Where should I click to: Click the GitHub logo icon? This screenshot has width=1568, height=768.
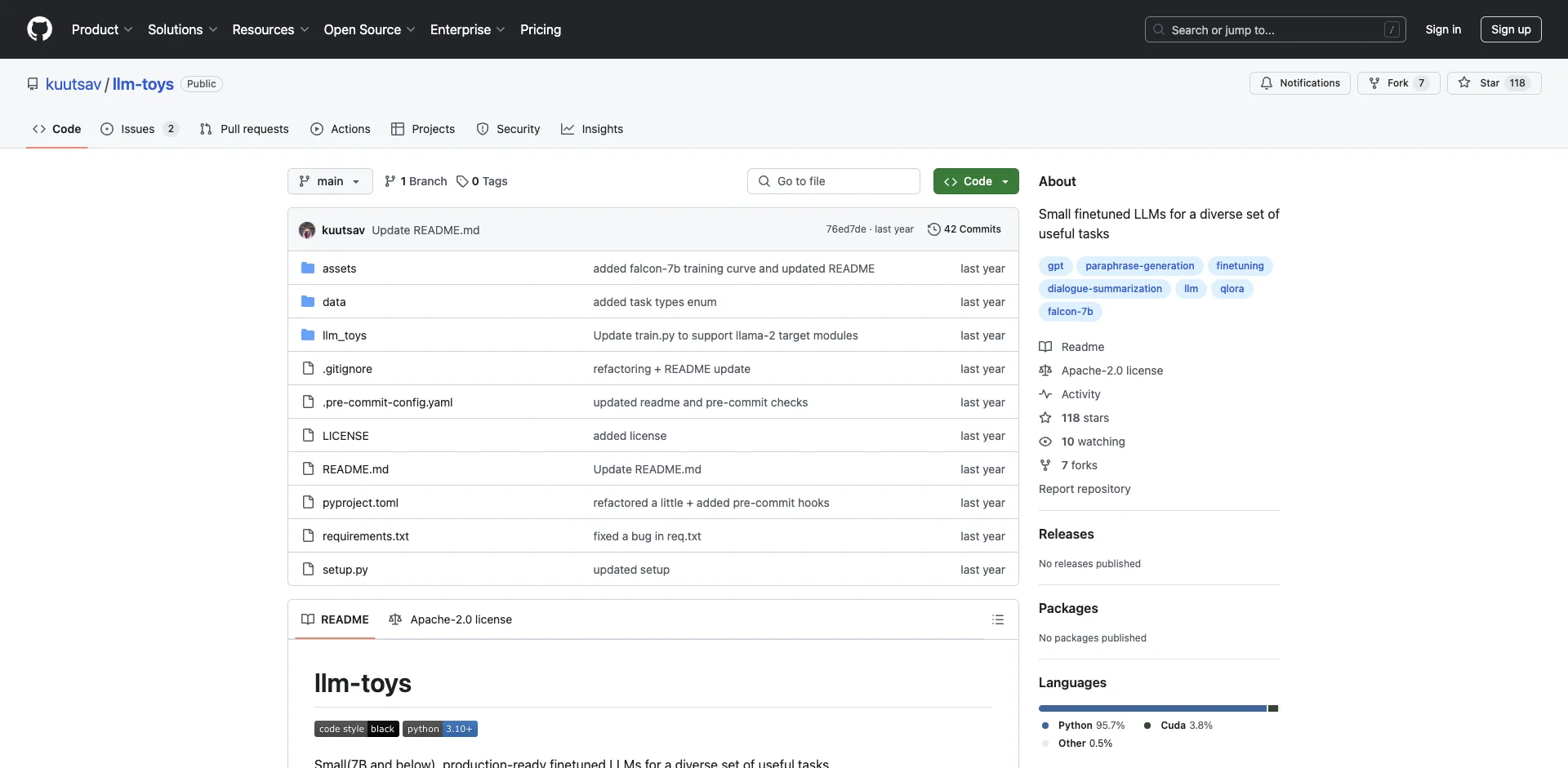(39, 29)
